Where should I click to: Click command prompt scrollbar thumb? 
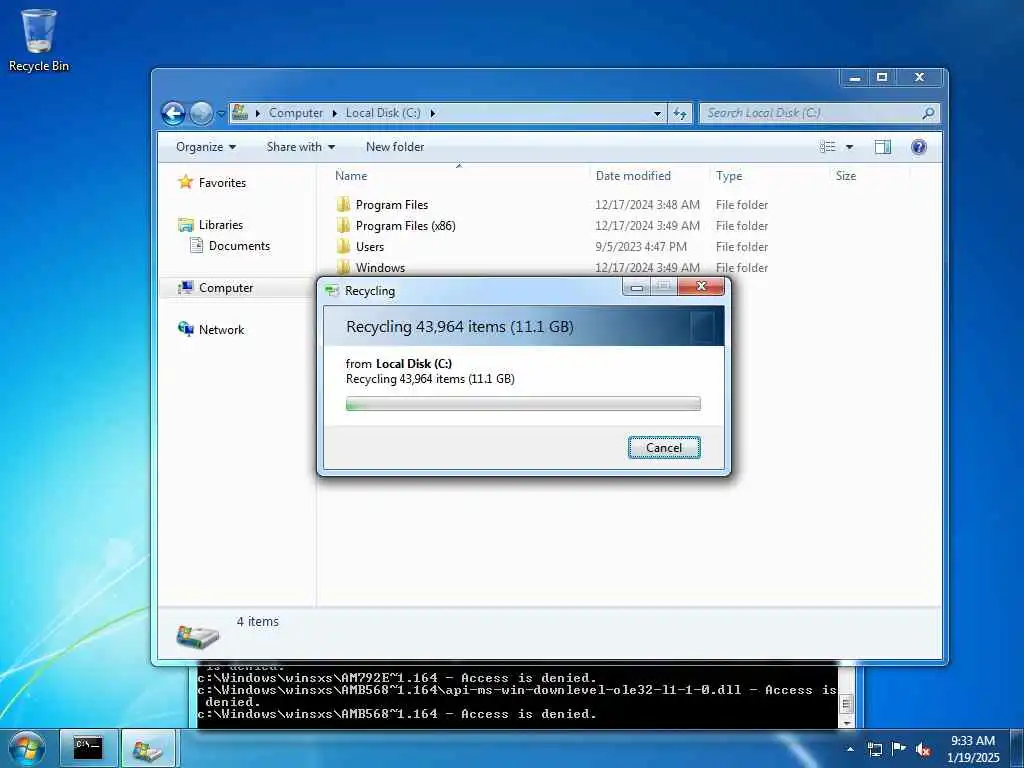point(846,705)
